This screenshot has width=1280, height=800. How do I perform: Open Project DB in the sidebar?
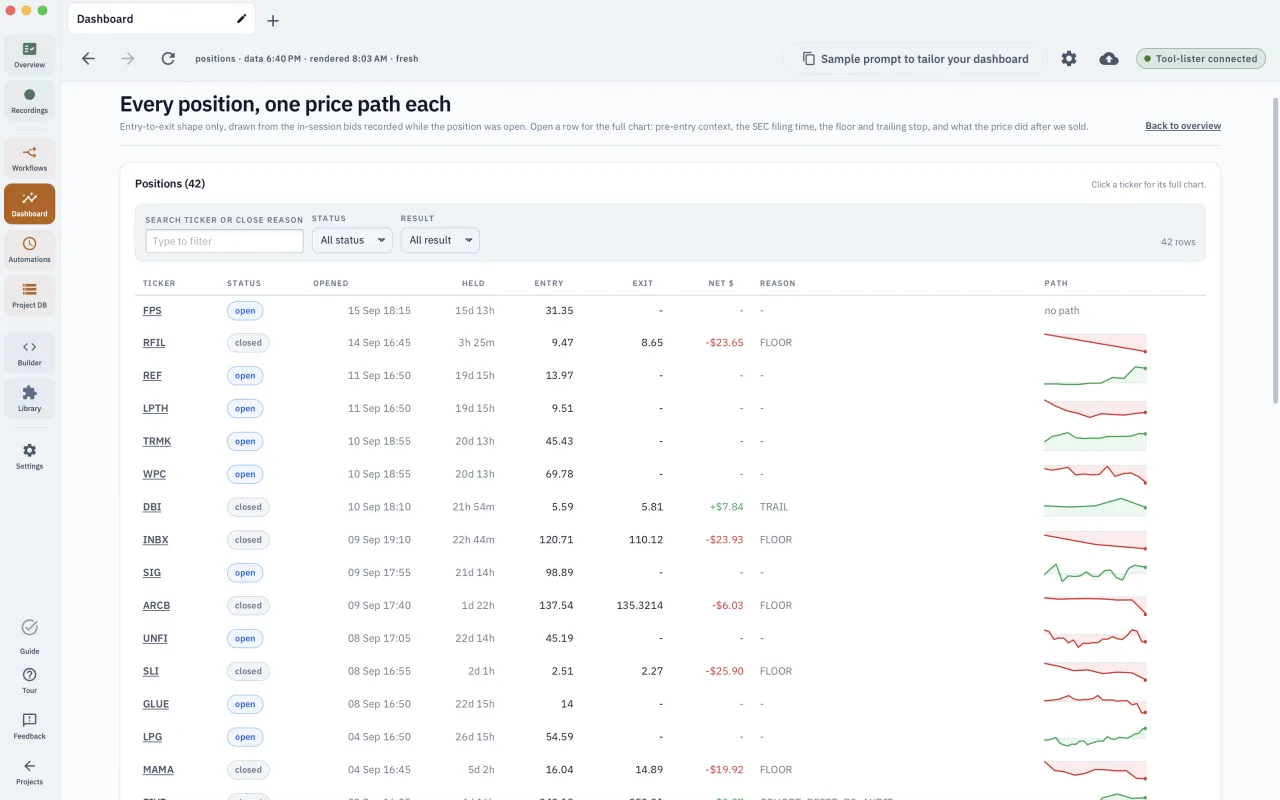click(x=29, y=296)
